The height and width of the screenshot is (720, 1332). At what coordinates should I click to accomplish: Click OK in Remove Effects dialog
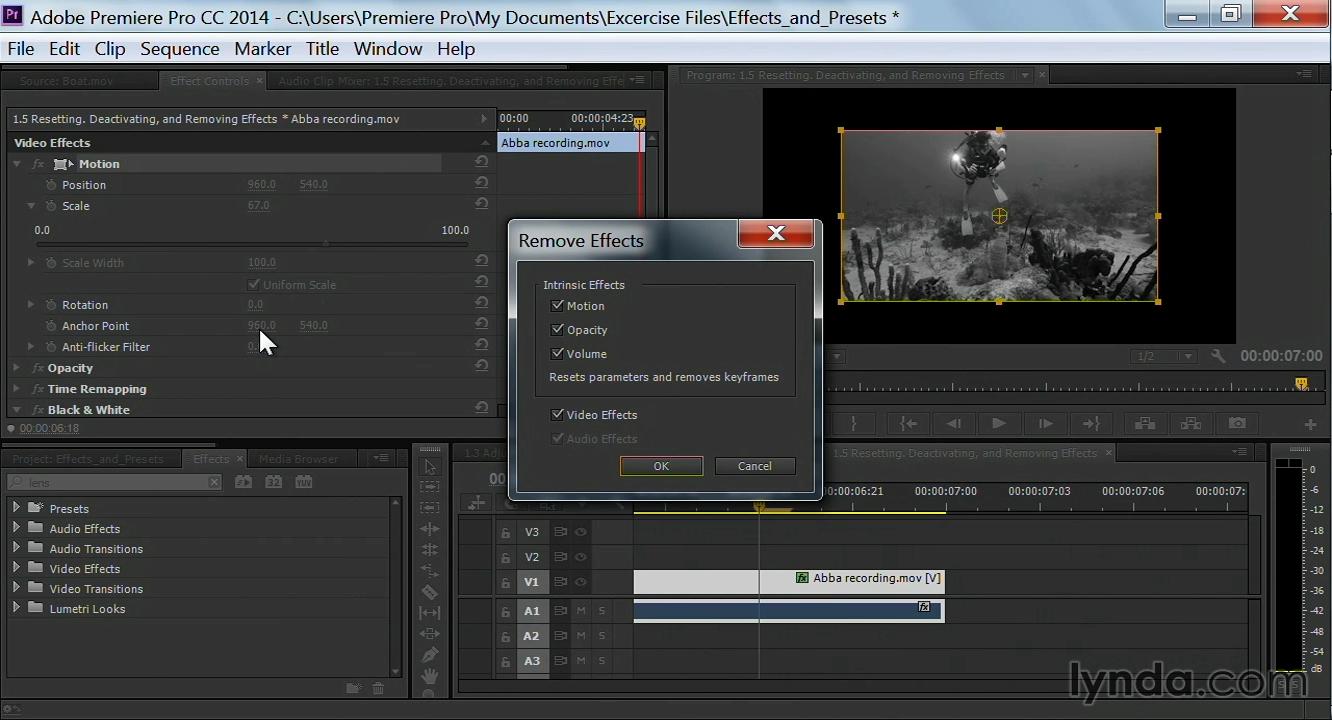click(x=661, y=466)
